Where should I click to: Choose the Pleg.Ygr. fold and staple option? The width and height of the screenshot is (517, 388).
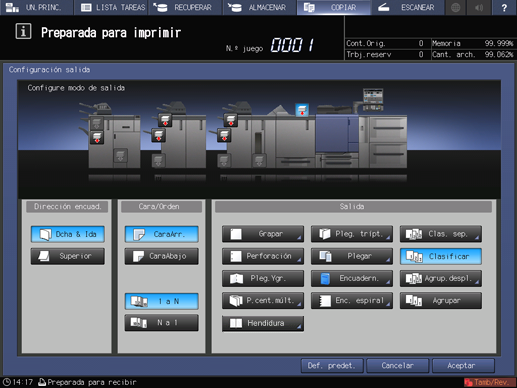pyautogui.click(x=263, y=278)
